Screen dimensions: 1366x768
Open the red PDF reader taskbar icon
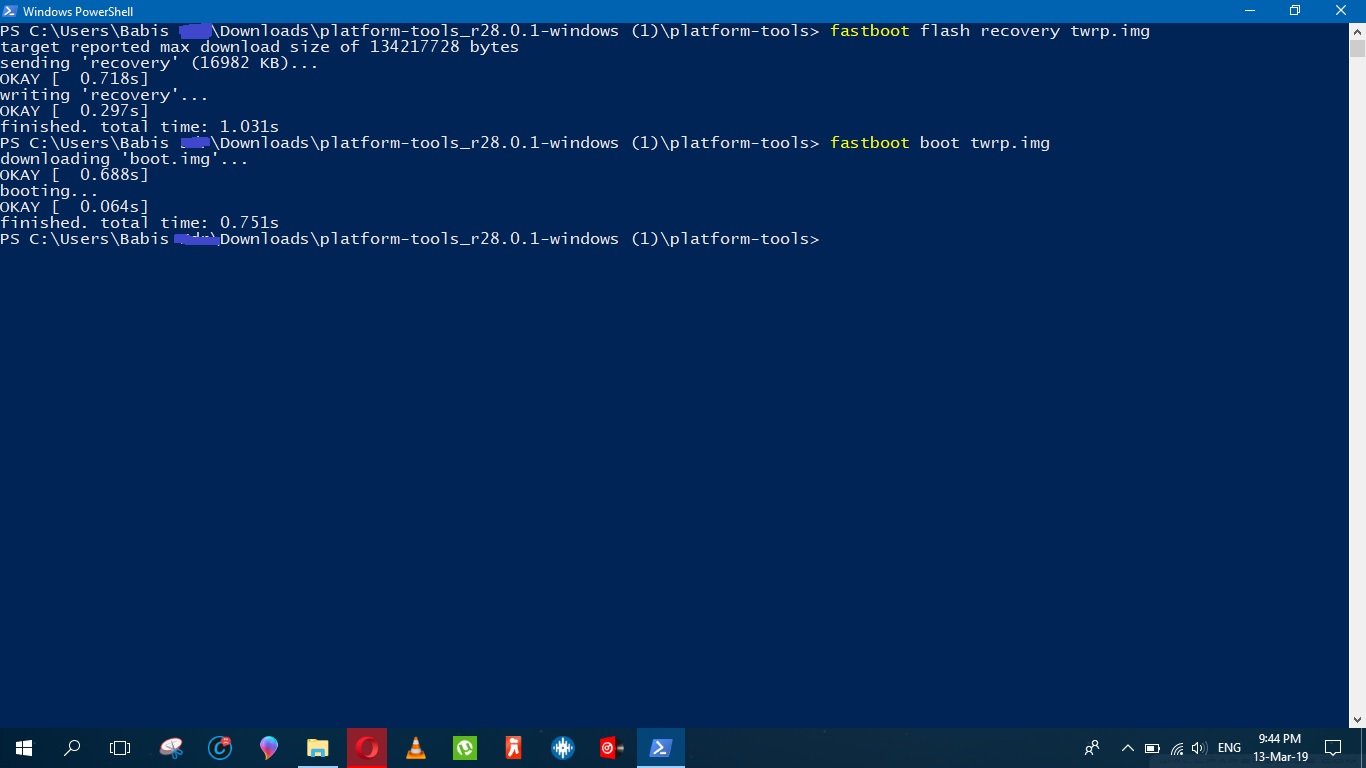[514, 748]
